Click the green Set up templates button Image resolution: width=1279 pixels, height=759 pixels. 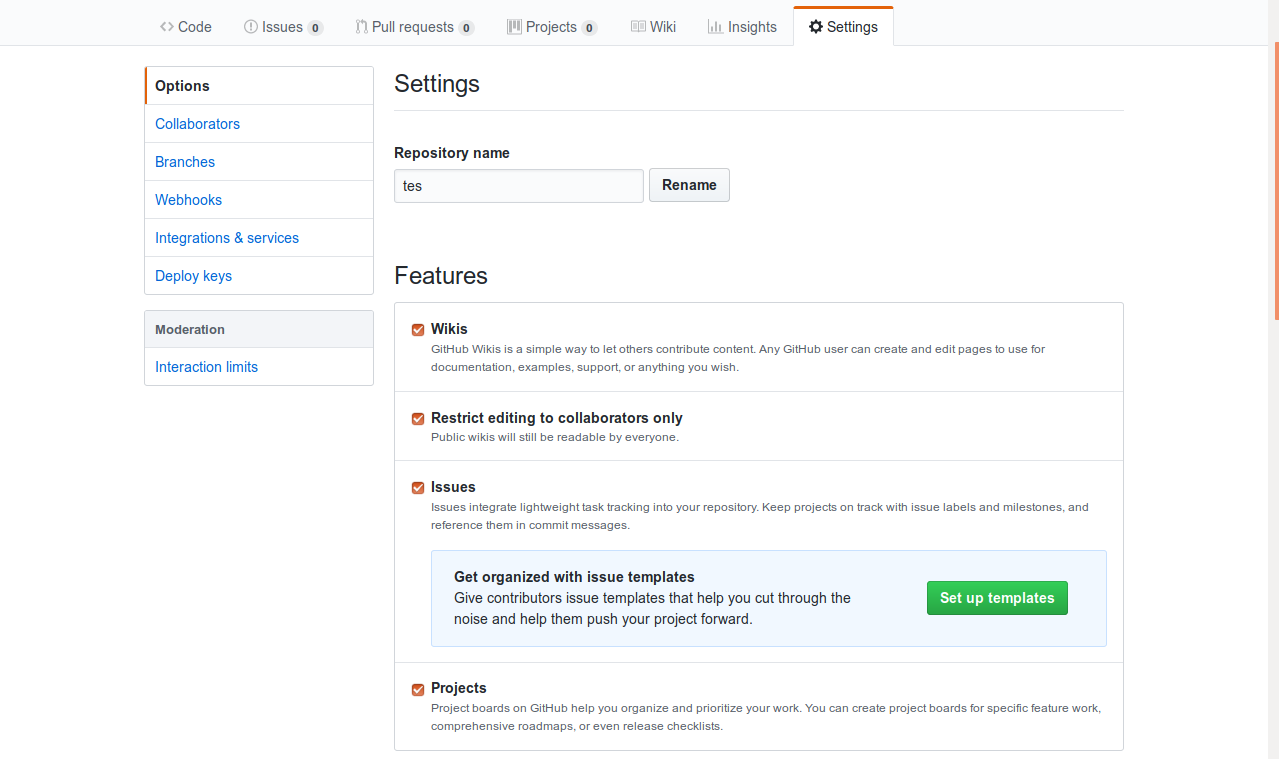click(997, 598)
